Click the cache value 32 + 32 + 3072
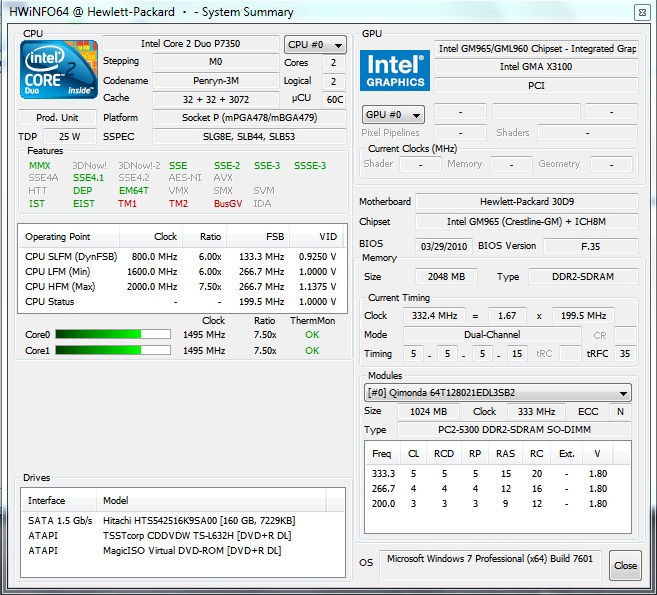Screen dimensions: 657x595 tap(216, 99)
